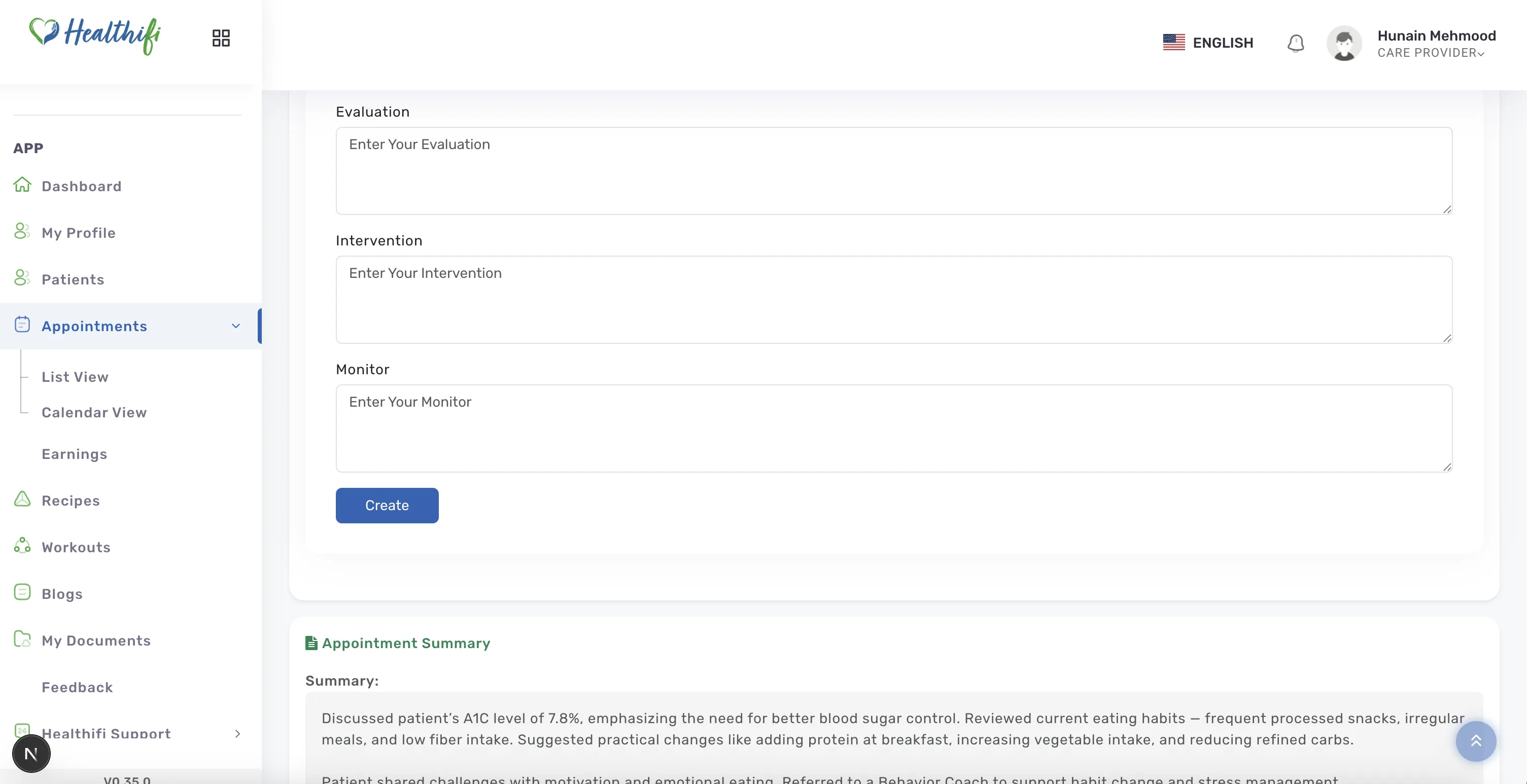
Task: Click the Recipes sidebar icon
Action: (22, 499)
